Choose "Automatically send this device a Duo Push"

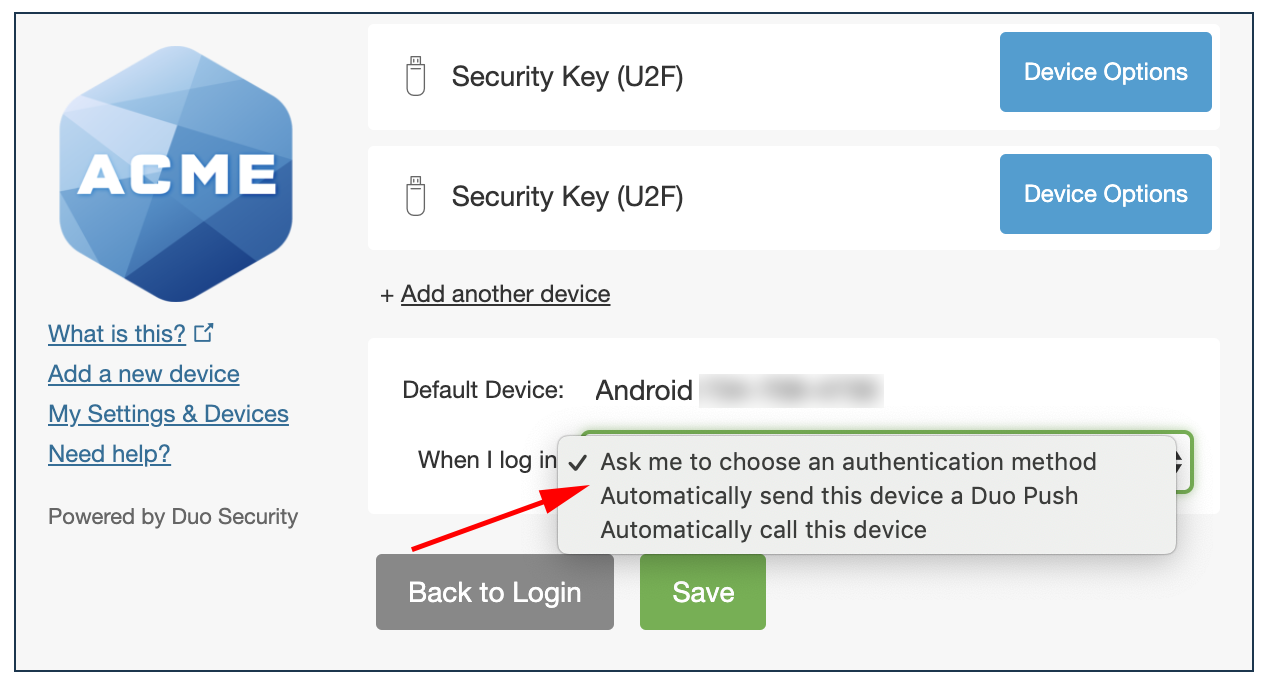(839, 496)
